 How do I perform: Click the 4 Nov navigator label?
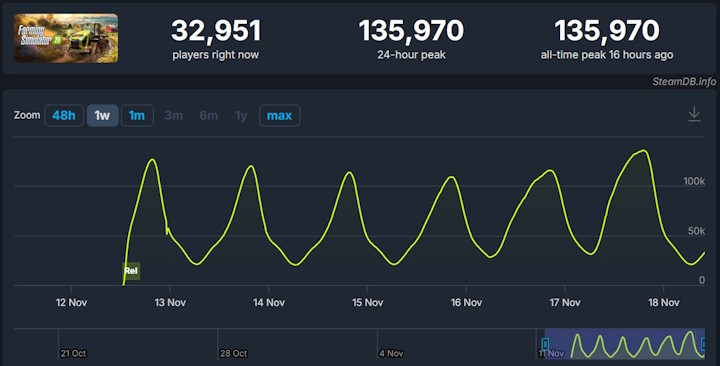391,354
